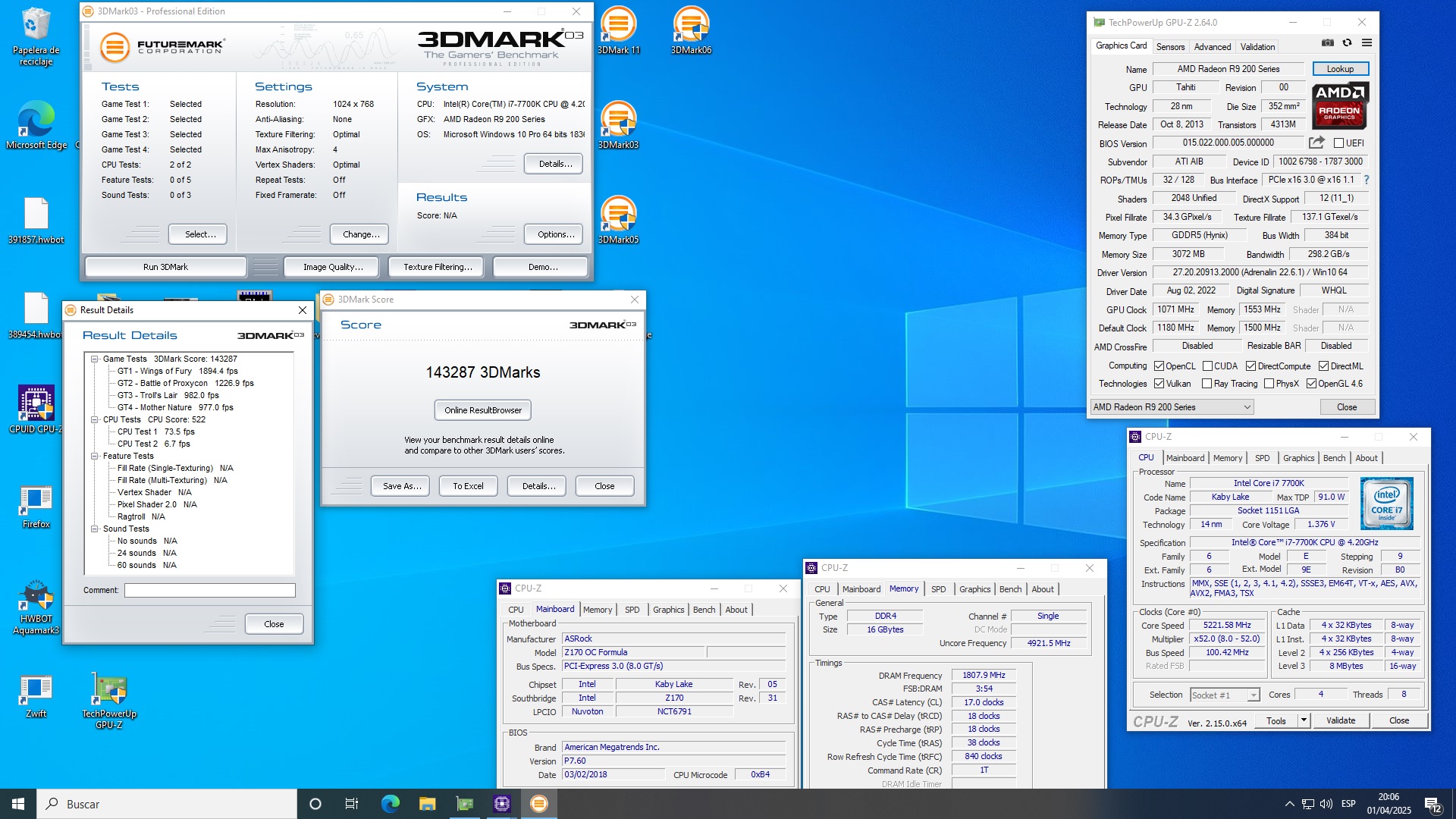
Task: Toggle CUDA checkbox in GPU-Z
Action: click(x=1207, y=366)
